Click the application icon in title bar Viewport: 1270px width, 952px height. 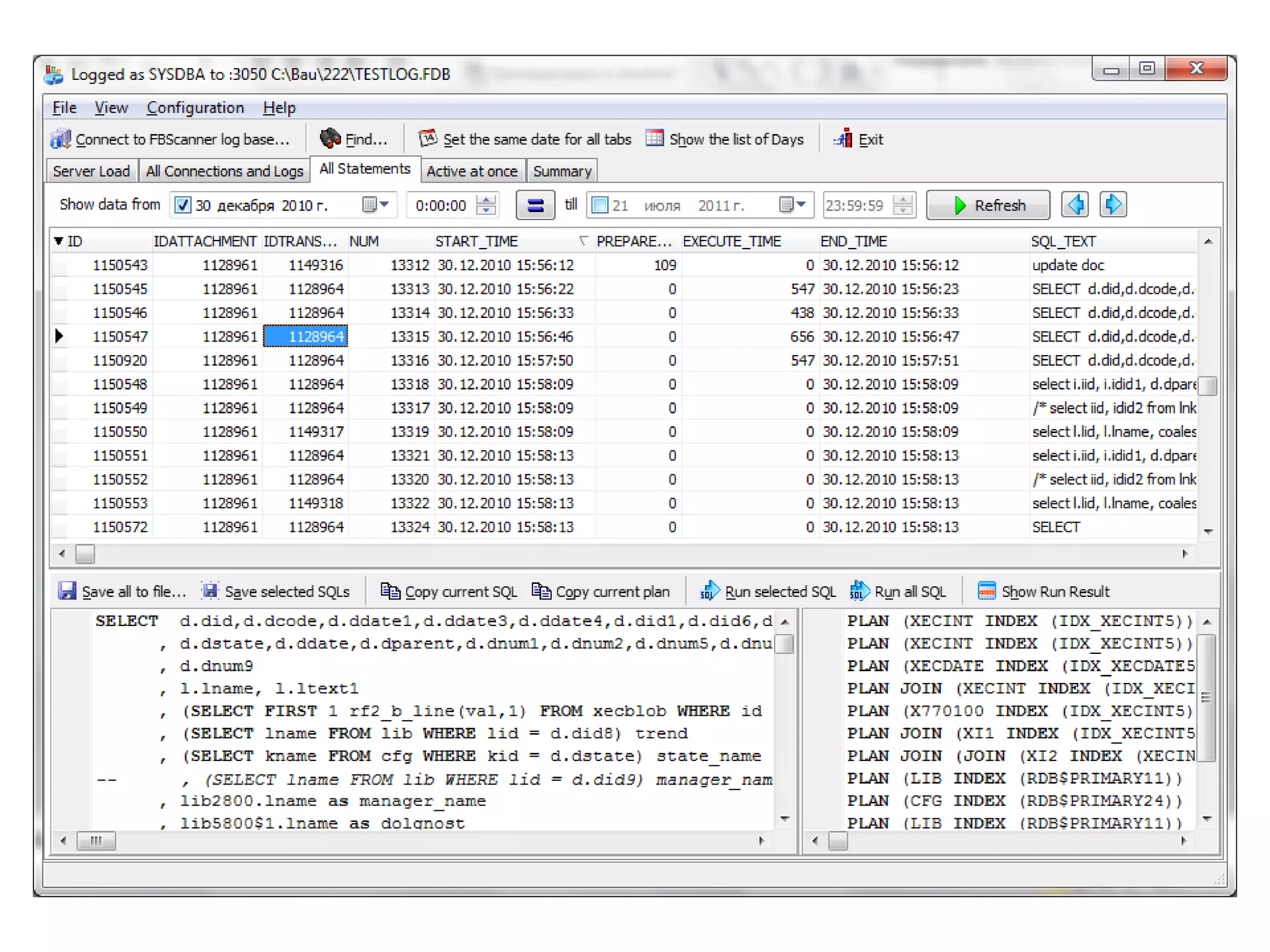coord(54,74)
